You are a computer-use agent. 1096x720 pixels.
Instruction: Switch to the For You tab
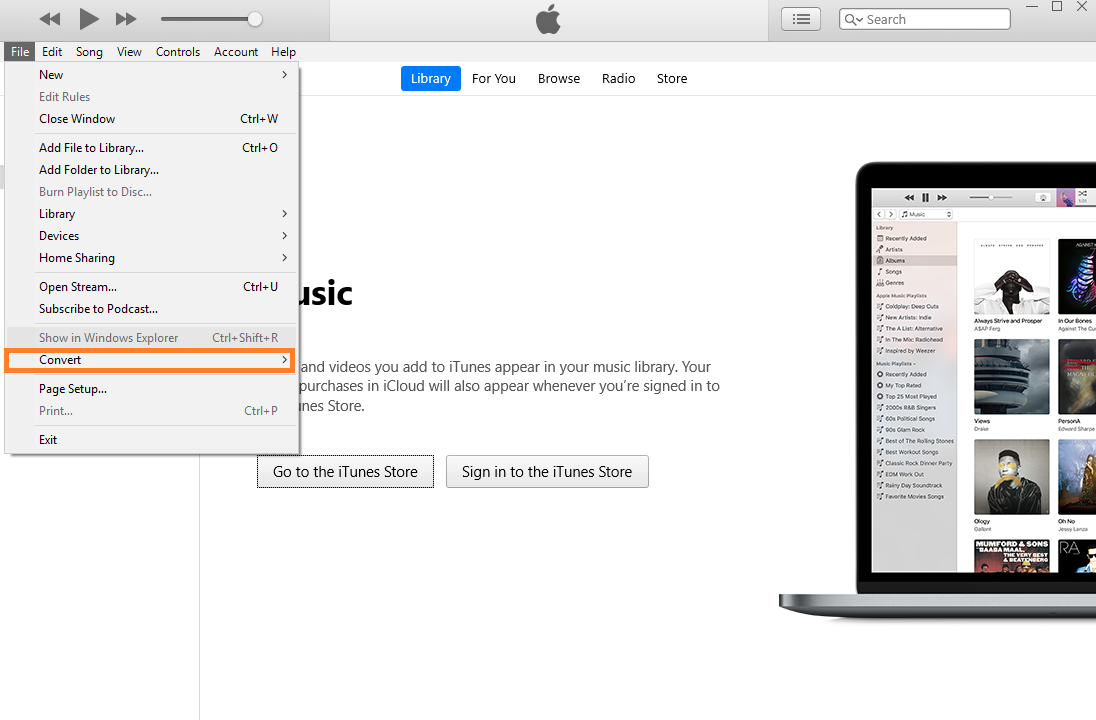pos(493,78)
